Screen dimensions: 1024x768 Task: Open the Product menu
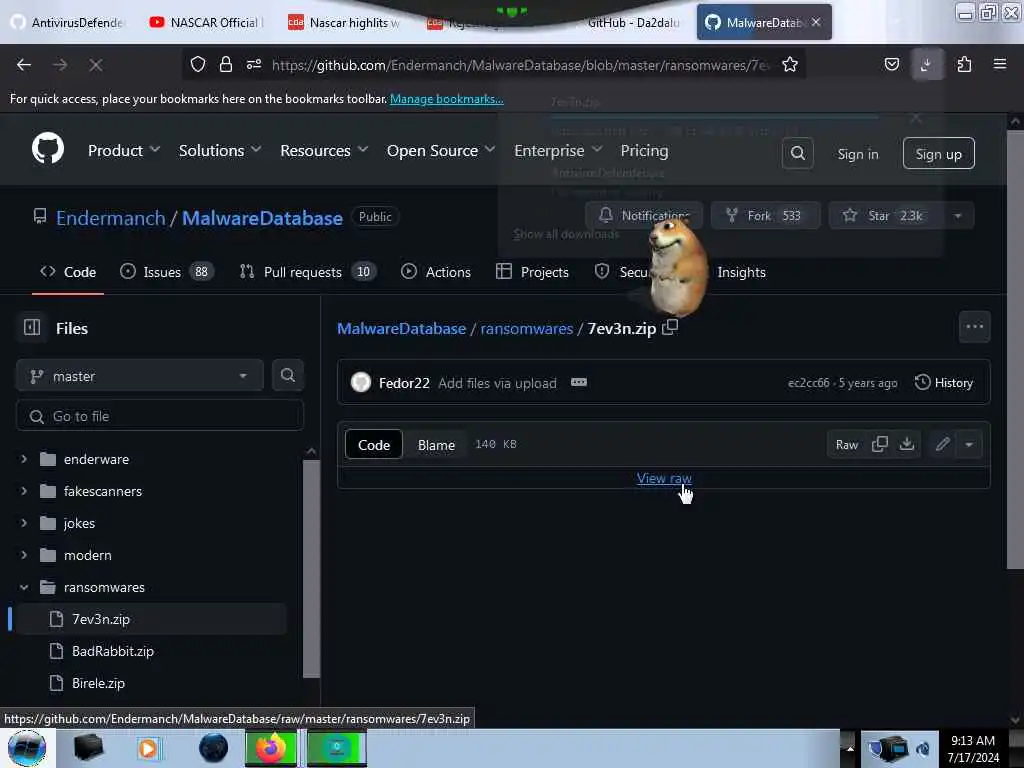(x=123, y=151)
